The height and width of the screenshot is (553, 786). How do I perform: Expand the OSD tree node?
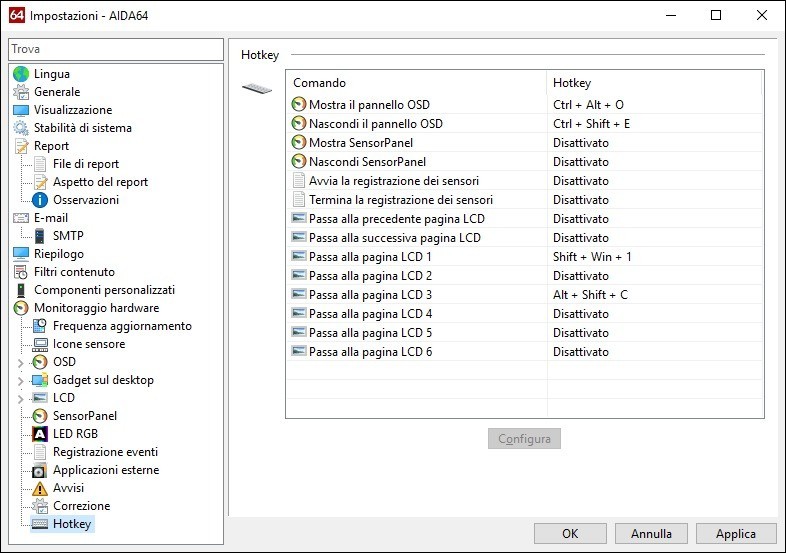tap(21, 362)
